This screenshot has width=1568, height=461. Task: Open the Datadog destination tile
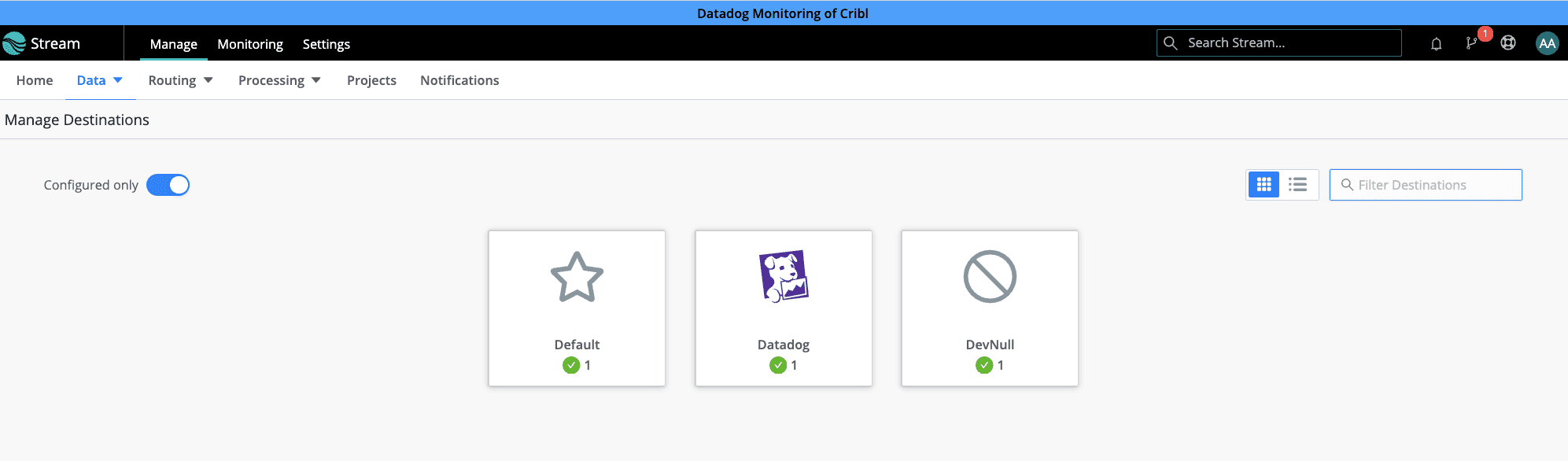783,308
